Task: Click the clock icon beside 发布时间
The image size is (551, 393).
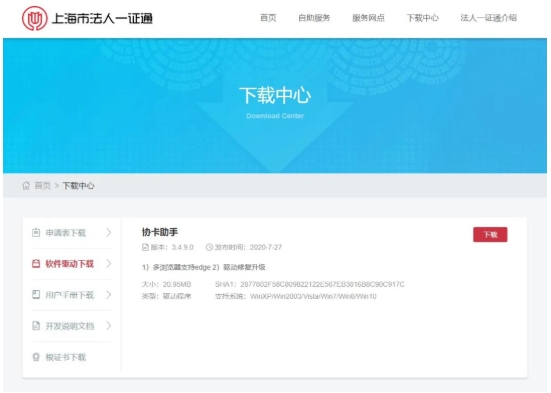Action: tap(209, 247)
